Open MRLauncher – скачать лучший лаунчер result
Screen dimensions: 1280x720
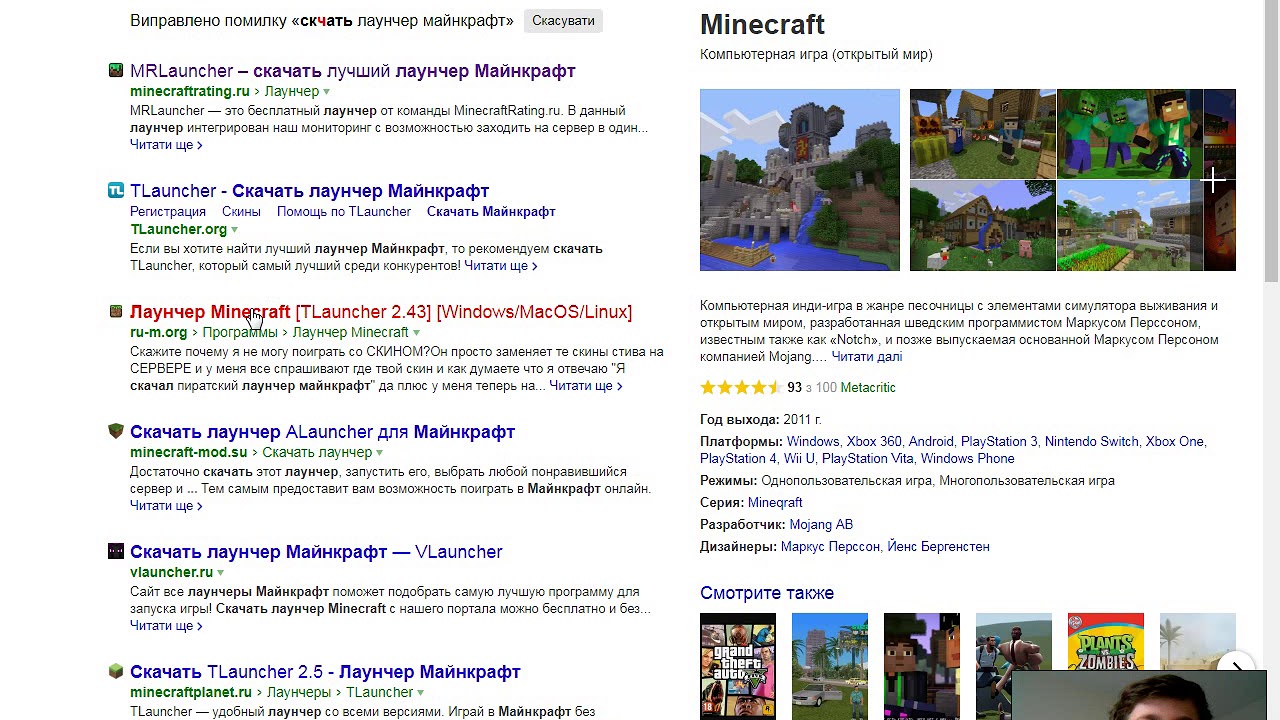click(353, 71)
